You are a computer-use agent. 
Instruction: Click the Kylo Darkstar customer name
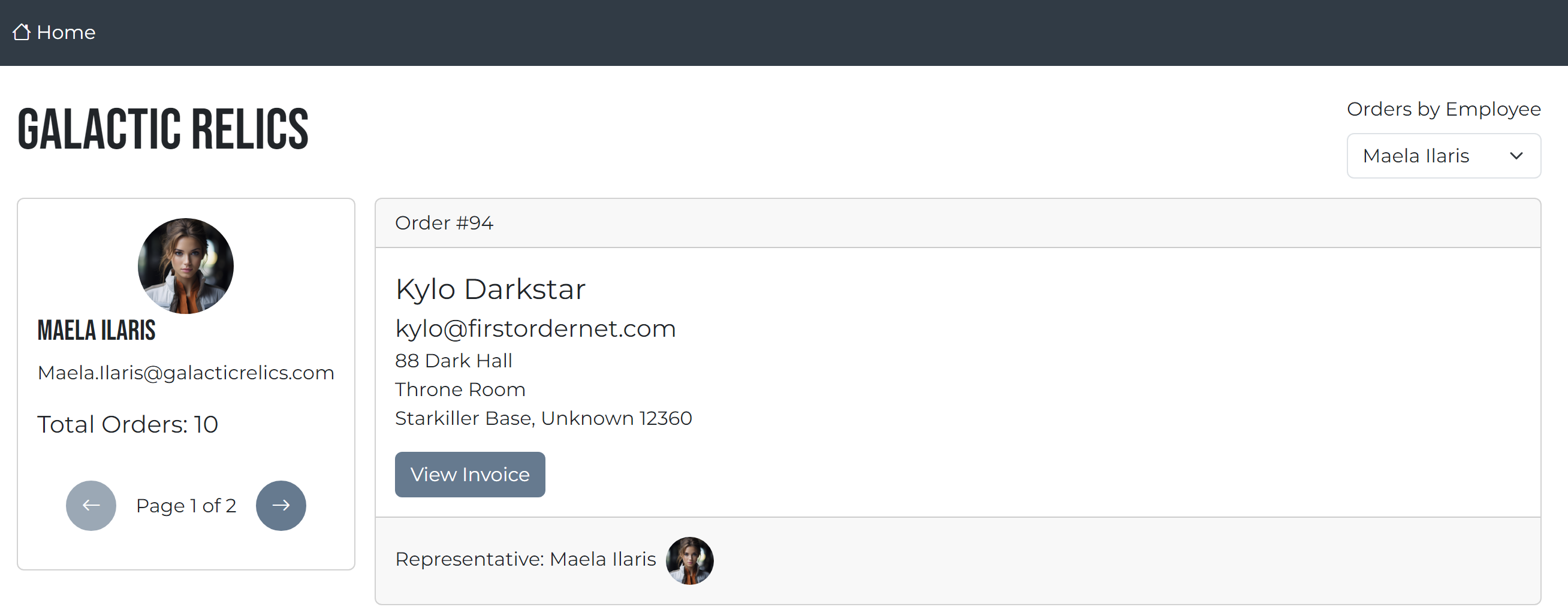490,289
